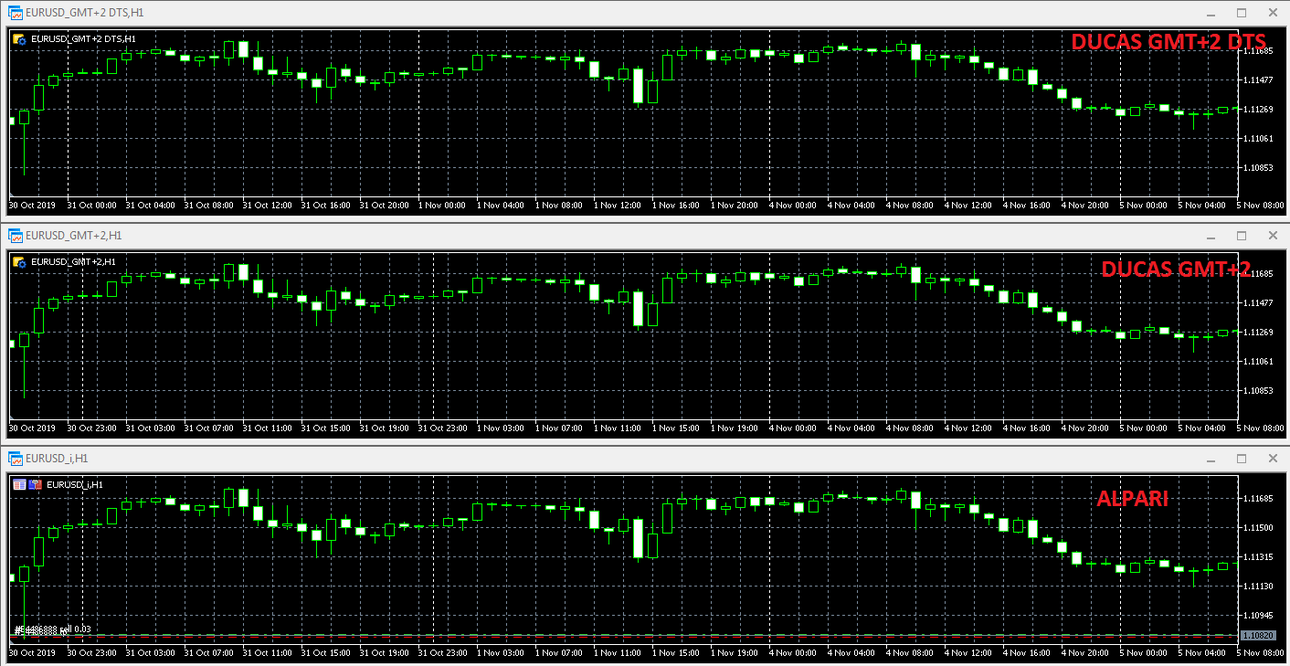Click 31 Oct 15:00 on middle chart time axis

coord(325,428)
